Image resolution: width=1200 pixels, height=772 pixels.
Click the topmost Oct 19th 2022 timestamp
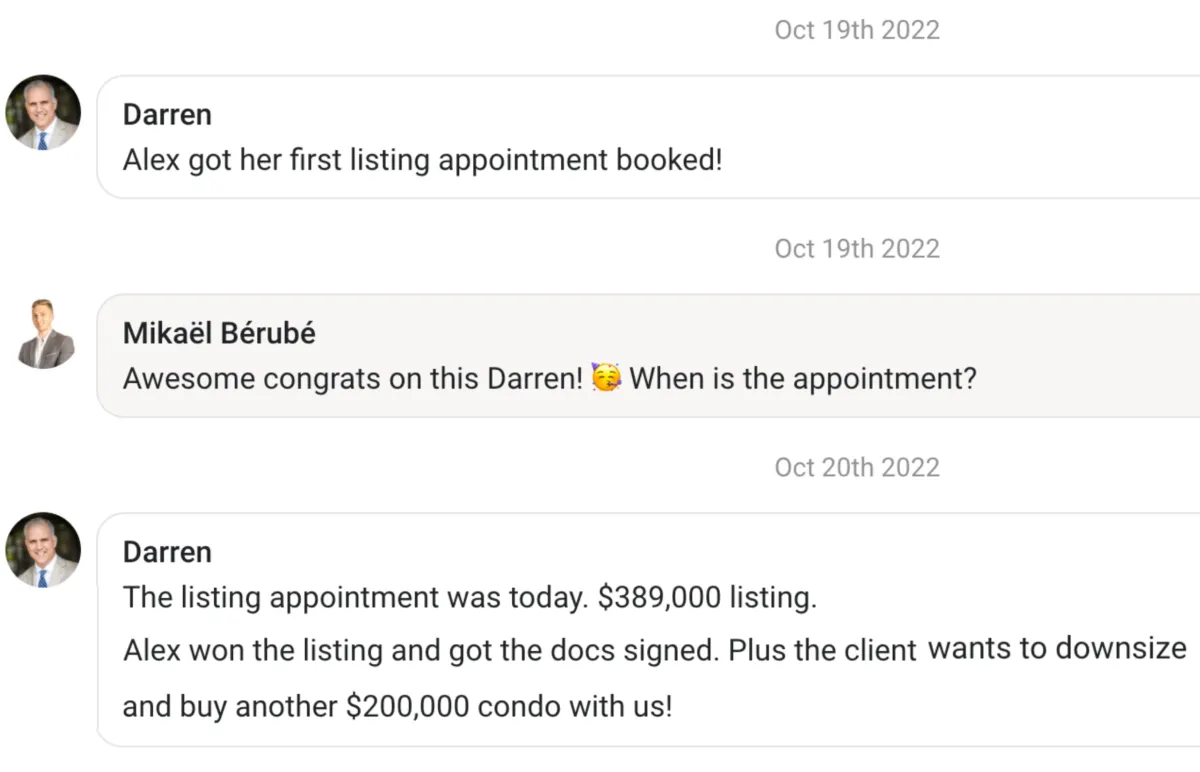coord(857,30)
